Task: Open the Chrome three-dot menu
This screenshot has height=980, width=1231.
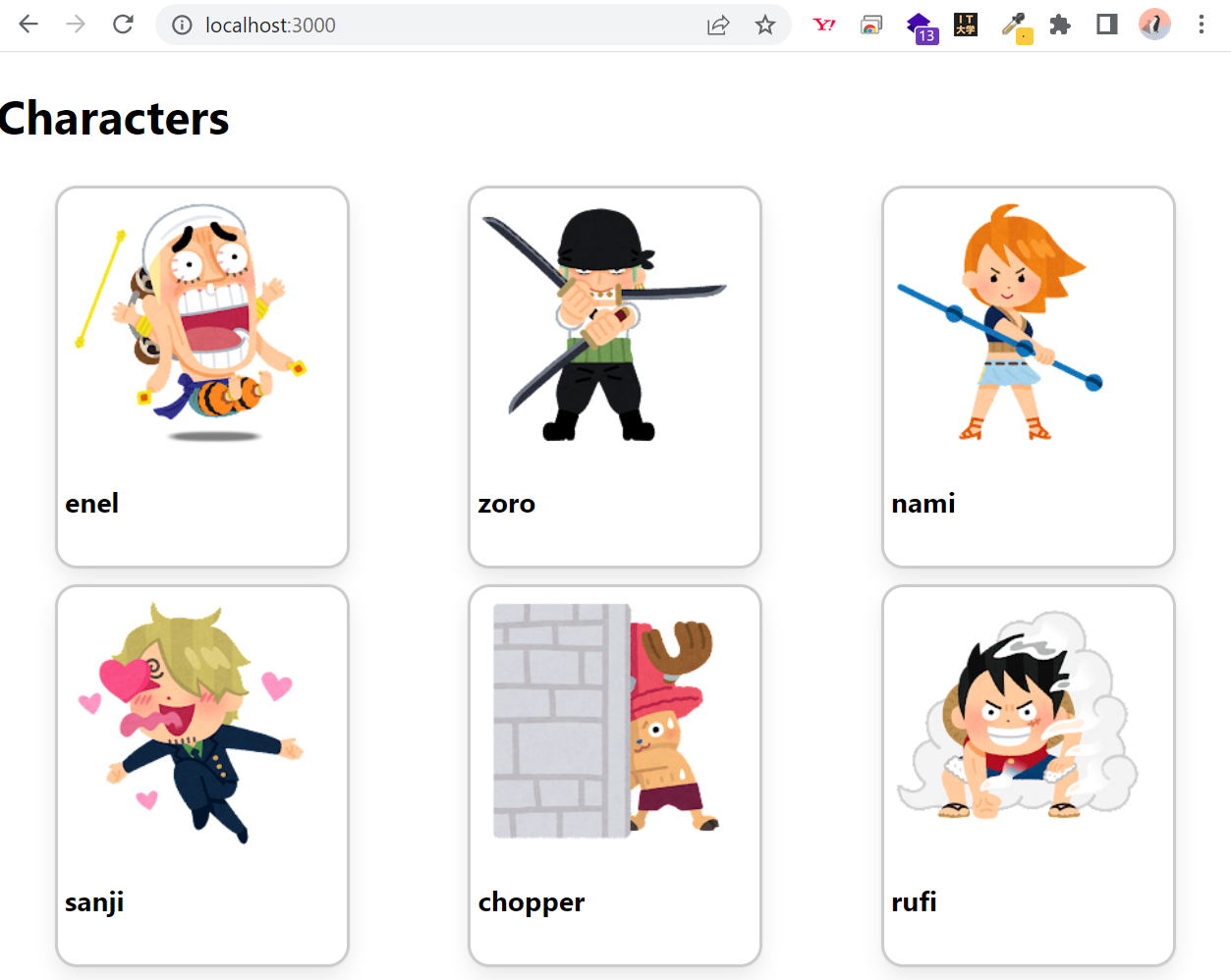Action: [1202, 25]
